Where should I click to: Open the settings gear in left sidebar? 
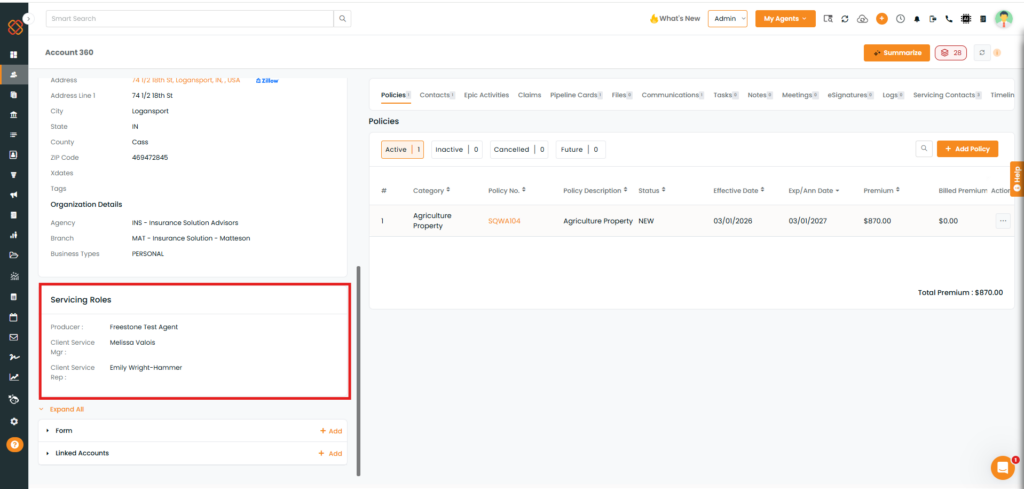(14, 421)
